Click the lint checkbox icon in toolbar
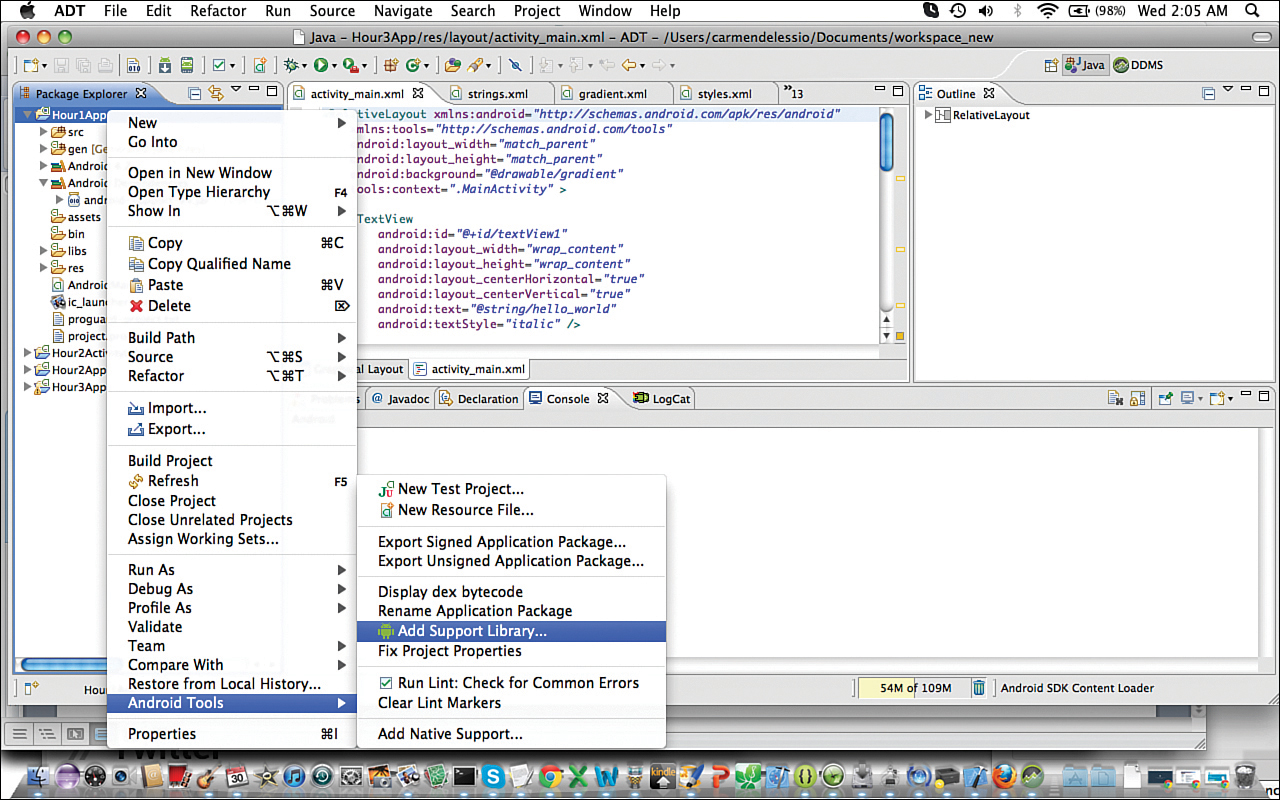The height and width of the screenshot is (800, 1280). click(x=218, y=65)
